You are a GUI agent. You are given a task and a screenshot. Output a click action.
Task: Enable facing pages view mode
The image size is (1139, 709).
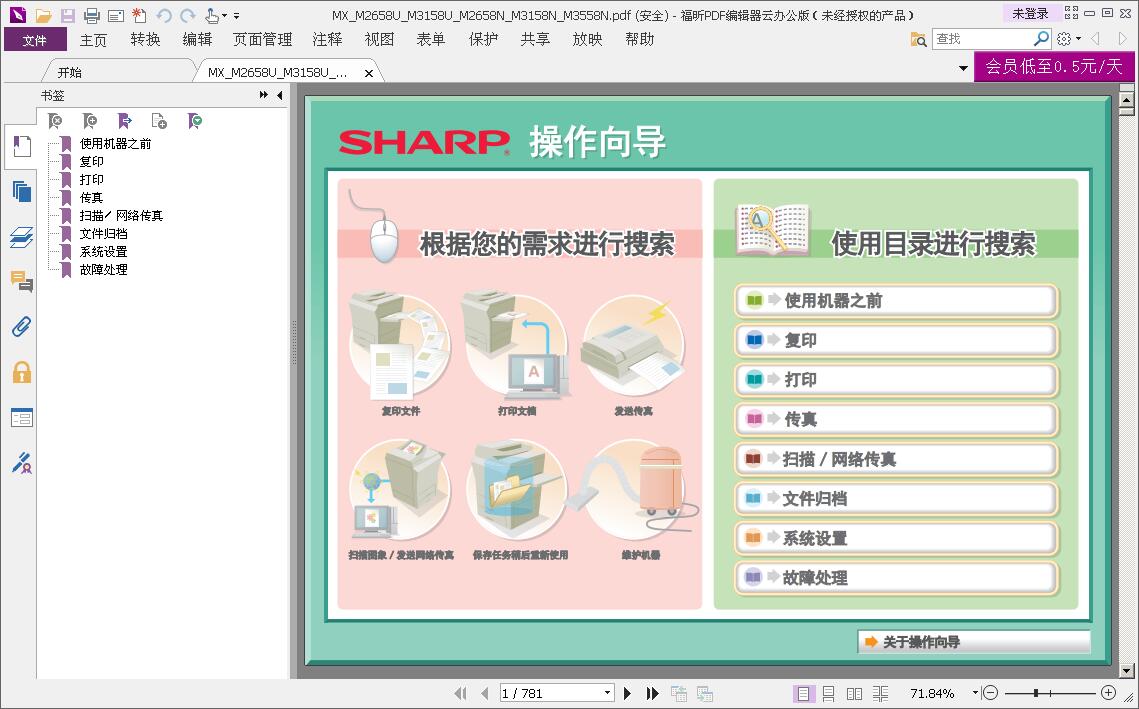click(854, 694)
